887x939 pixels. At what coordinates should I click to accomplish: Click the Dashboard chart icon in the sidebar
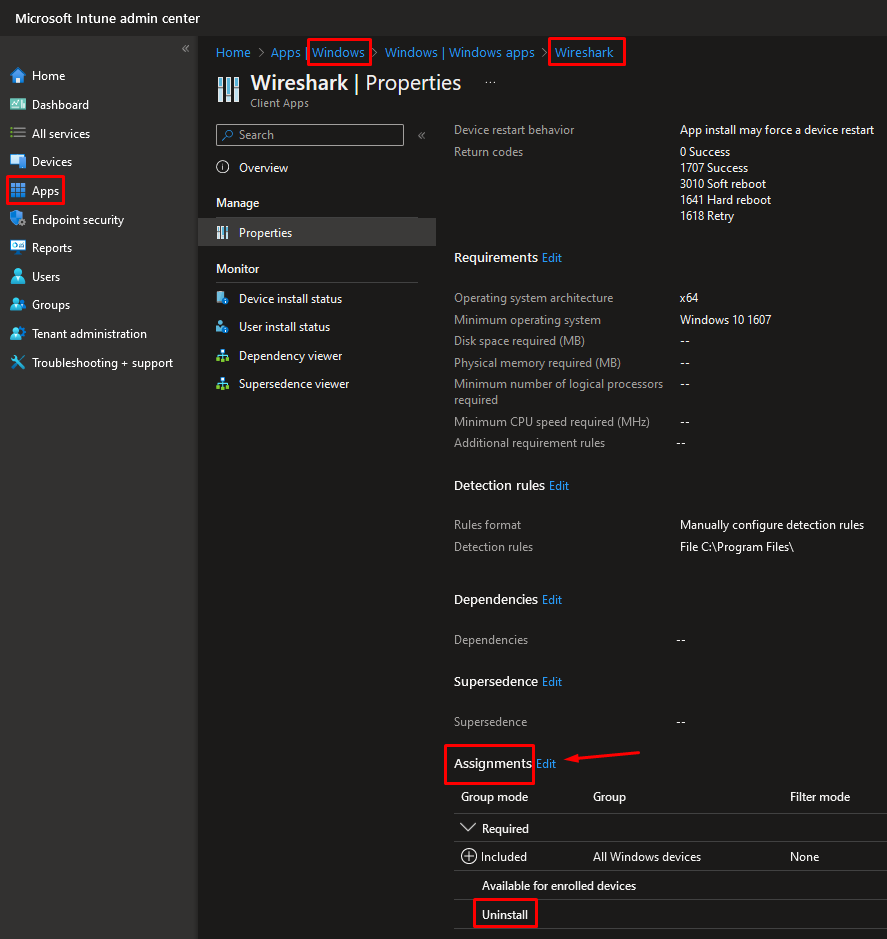[x=18, y=105]
